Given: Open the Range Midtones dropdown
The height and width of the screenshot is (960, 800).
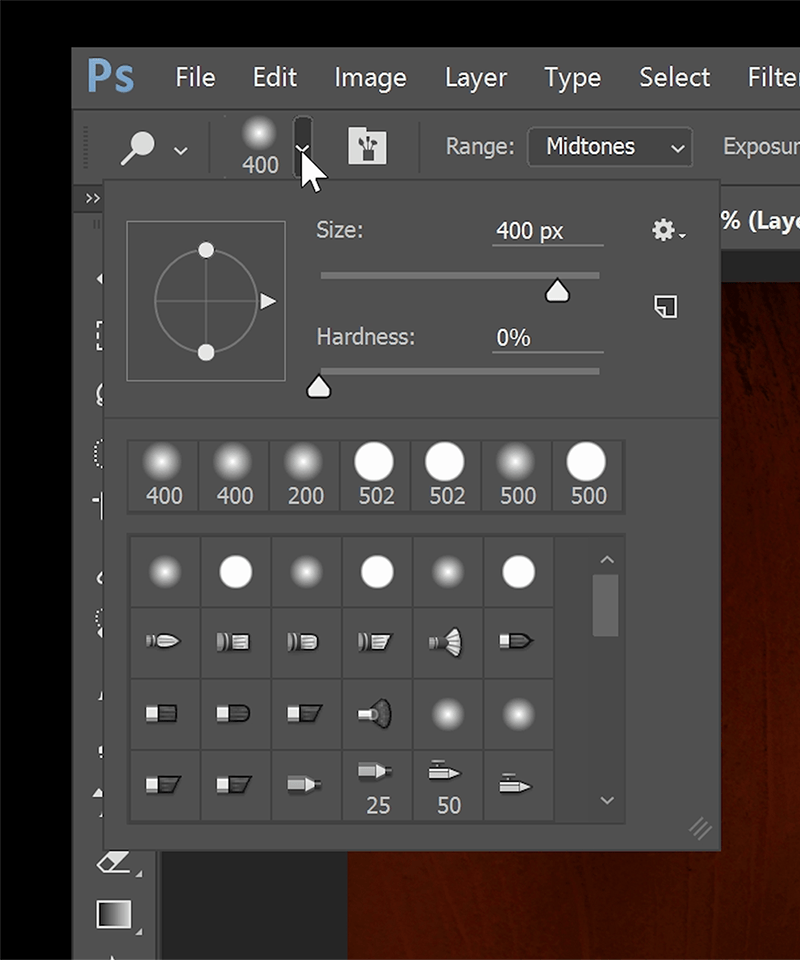Looking at the screenshot, I should [609, 147].
